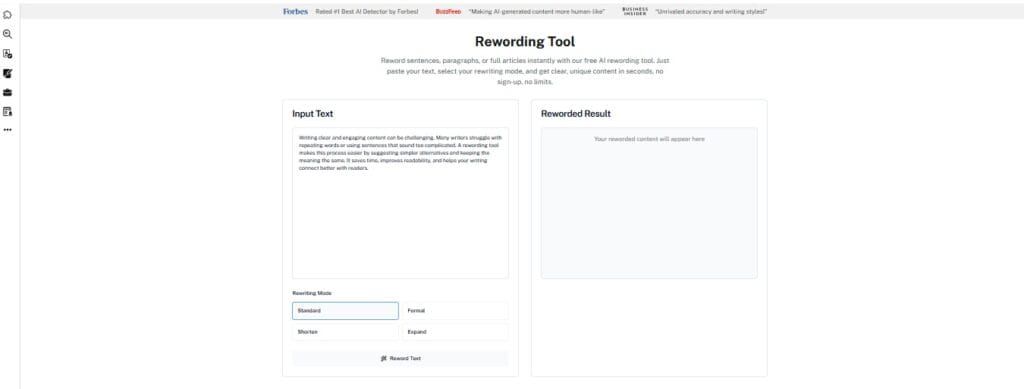Click the Rewording Tool page heading
1024x389 pixels.
[525, 42]
